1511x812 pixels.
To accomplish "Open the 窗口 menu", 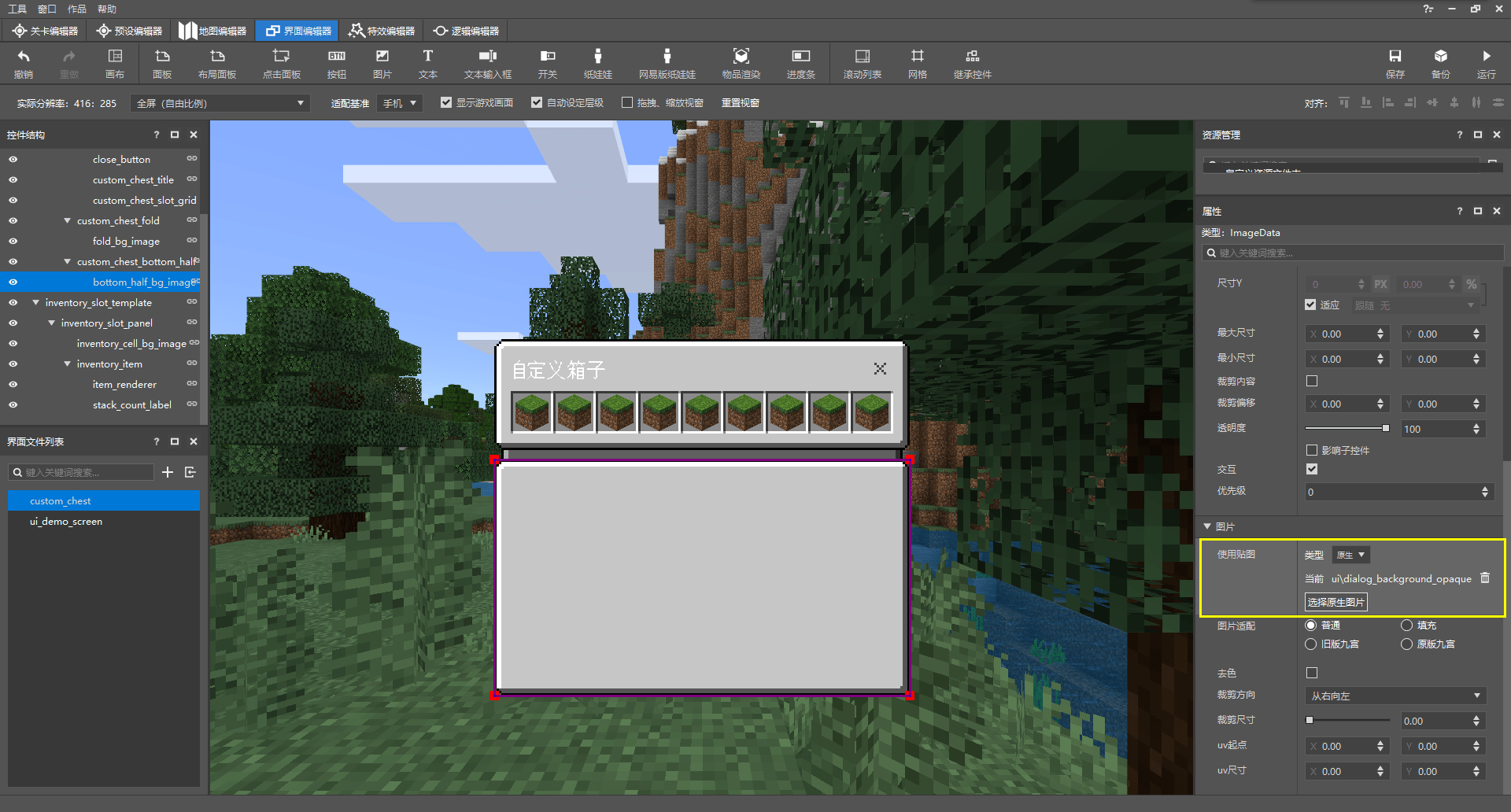I will point(47,9).
